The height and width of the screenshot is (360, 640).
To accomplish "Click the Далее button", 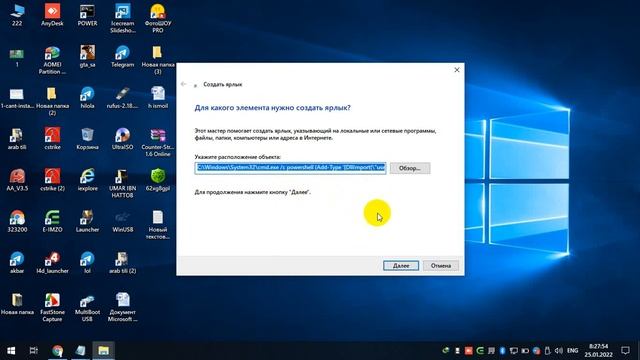I will click(401, 266).
